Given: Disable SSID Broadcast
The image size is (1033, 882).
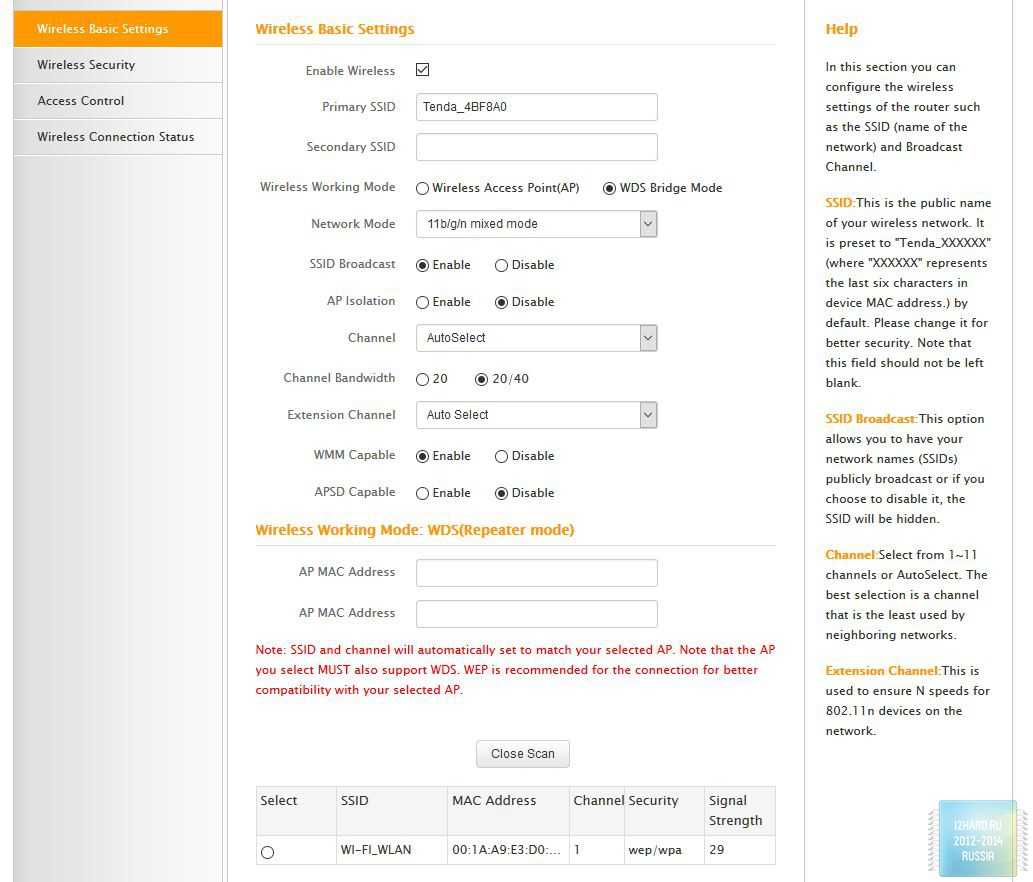Looking at the screenshot, I should point(501,265).
